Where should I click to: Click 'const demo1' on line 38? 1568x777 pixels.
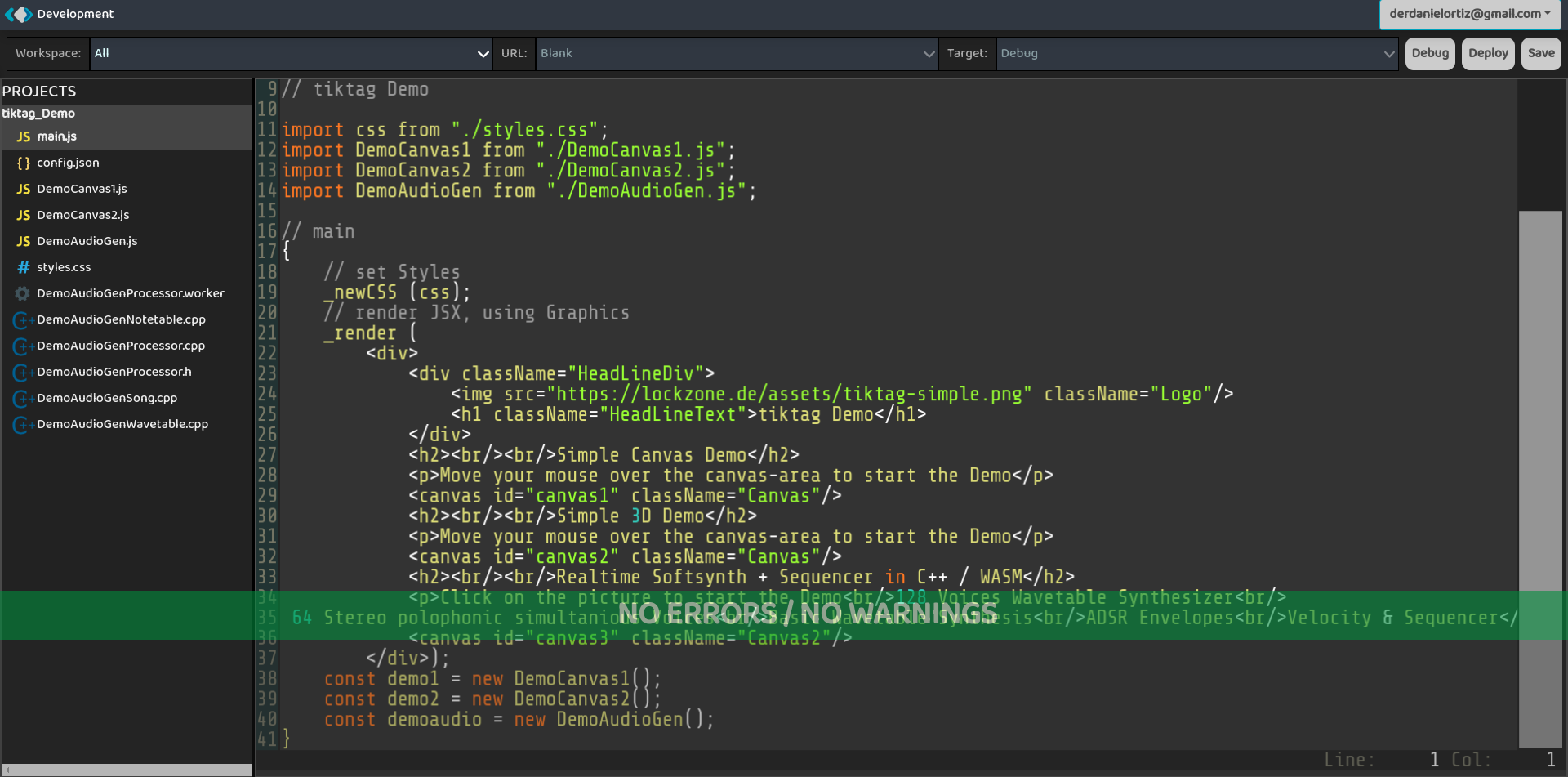(x=381, y=679)
